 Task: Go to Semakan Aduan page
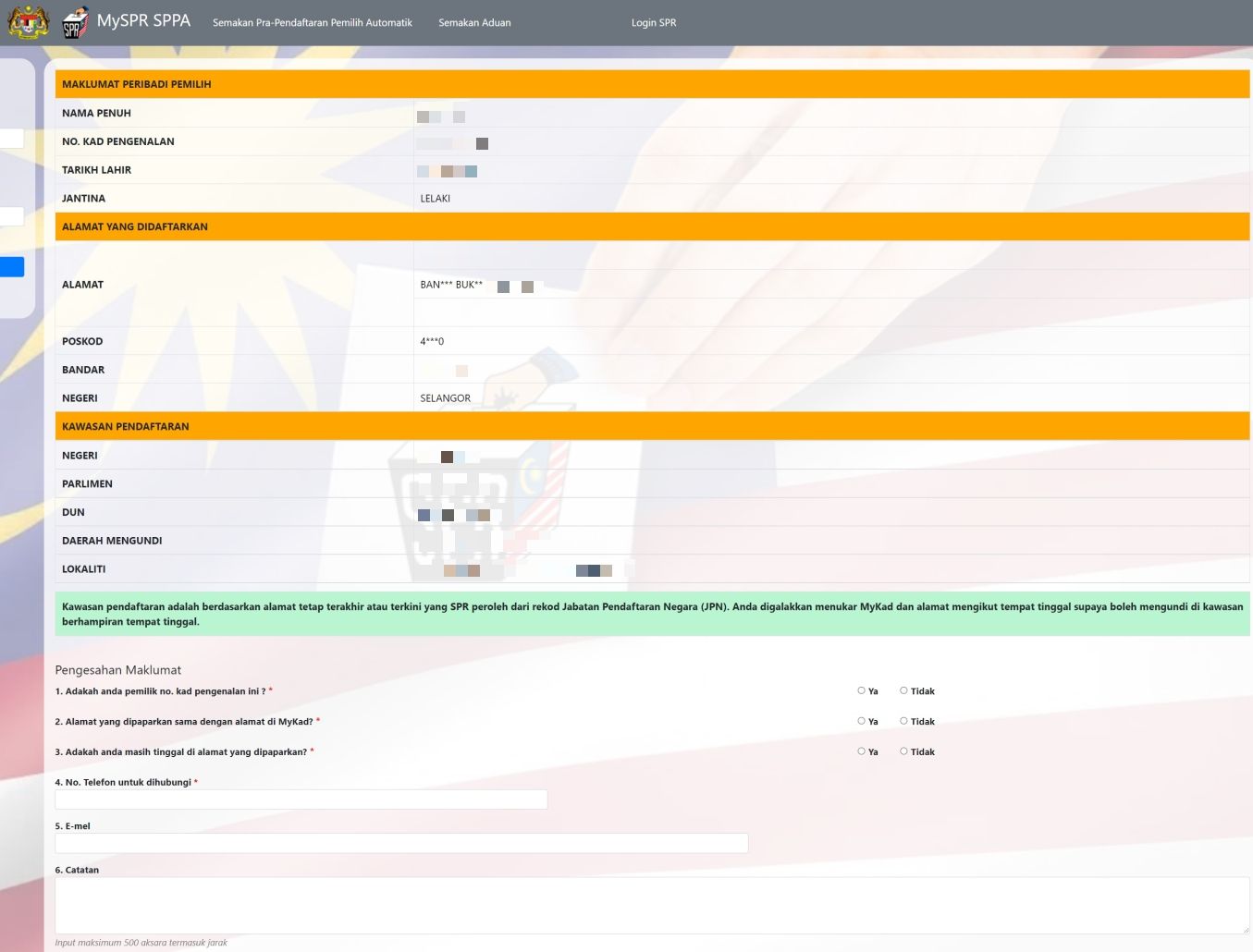pos(474,22)
